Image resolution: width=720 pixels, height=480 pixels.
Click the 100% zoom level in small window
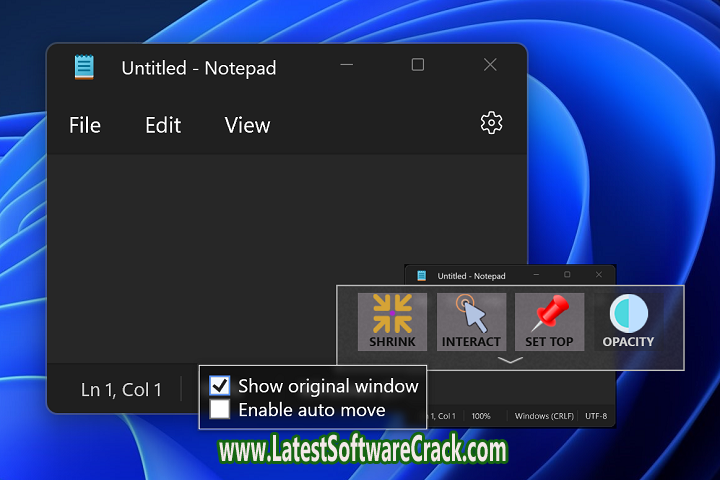(x=481, y=416)
